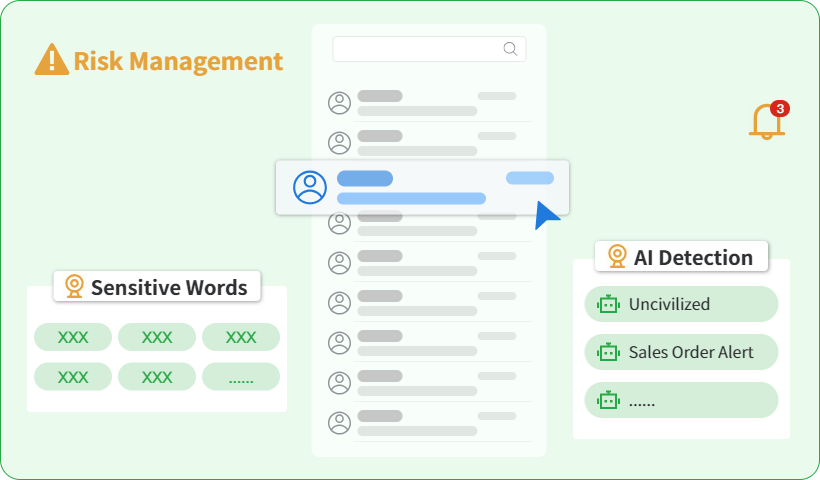820x480 pixels.
Task: Click the webcam icon beside AI Detection
Action: pyautogui.click(x=617, y=257)
